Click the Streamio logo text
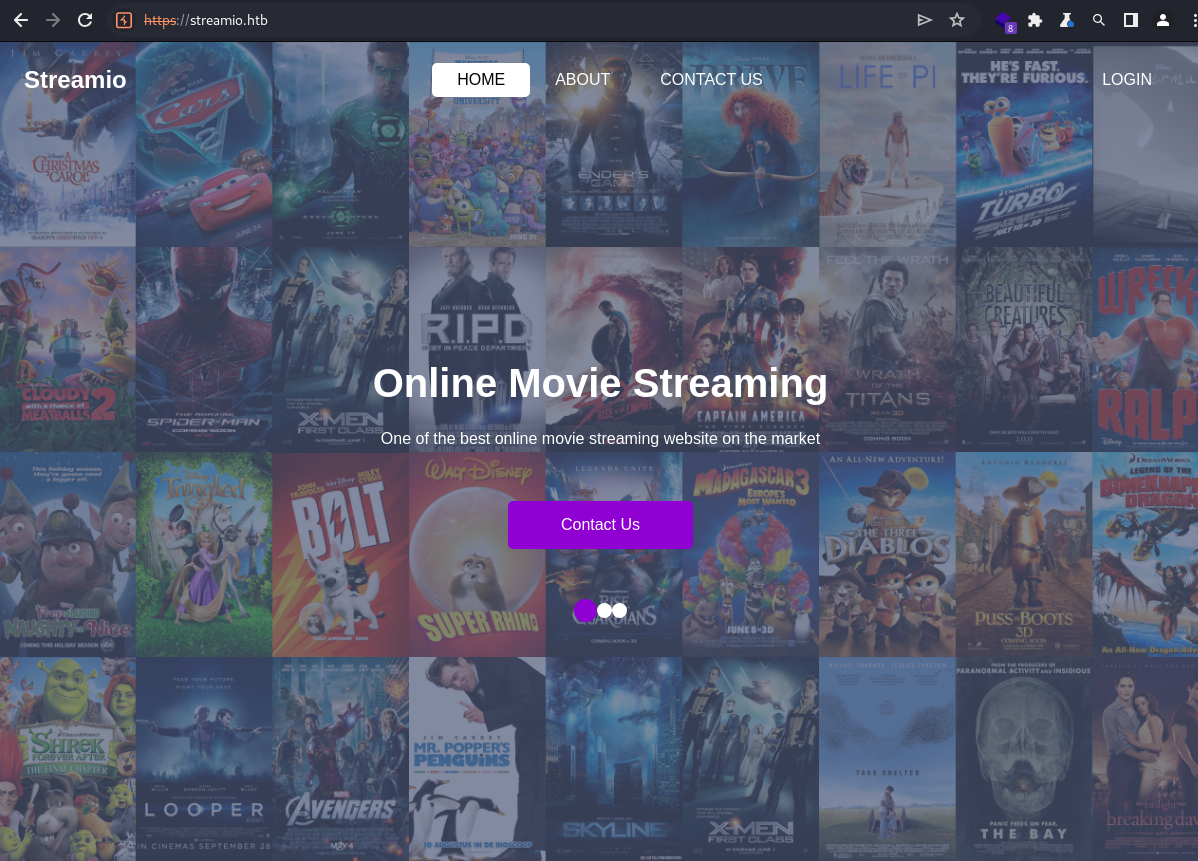 pyautogui.click(x=75, y=79)
